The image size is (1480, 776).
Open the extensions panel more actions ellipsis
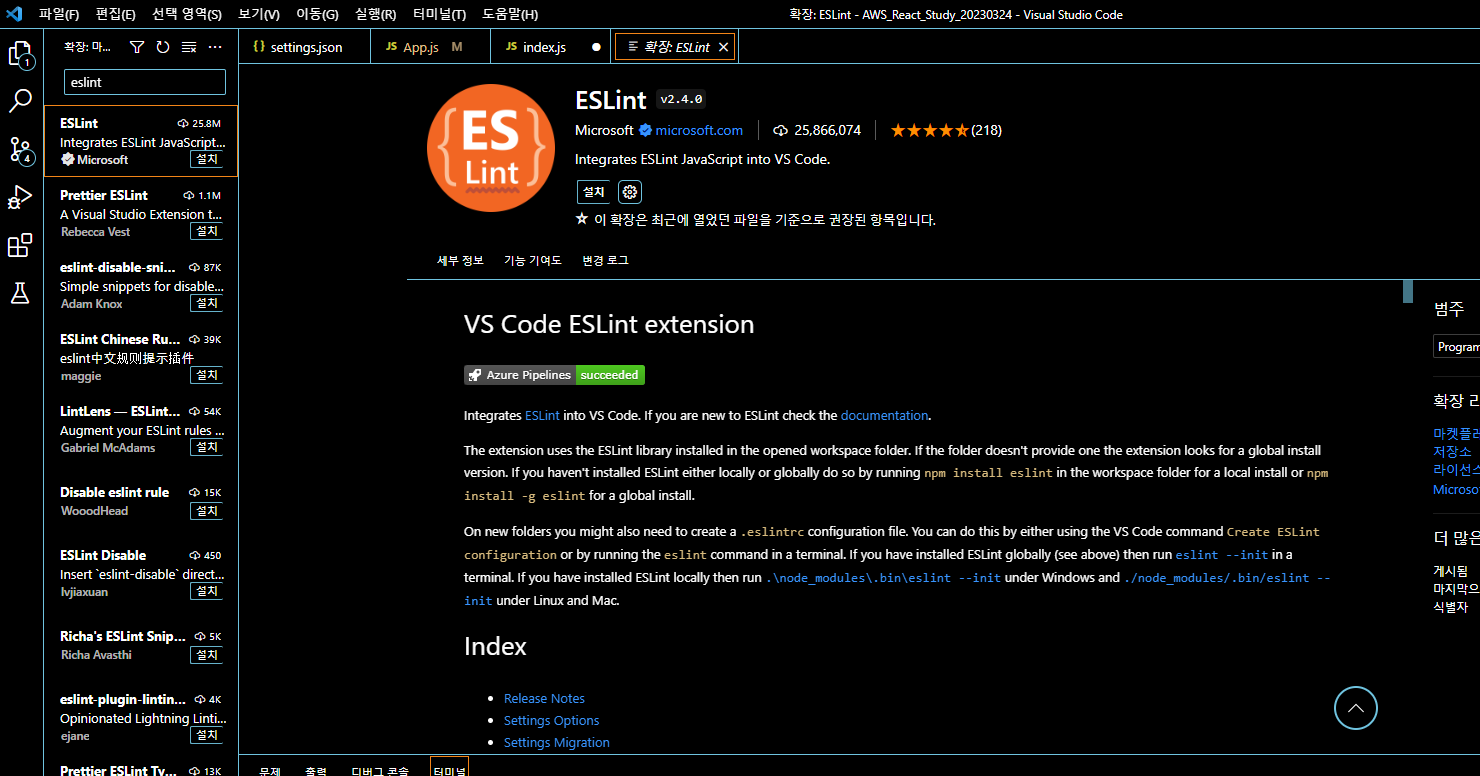215,47
